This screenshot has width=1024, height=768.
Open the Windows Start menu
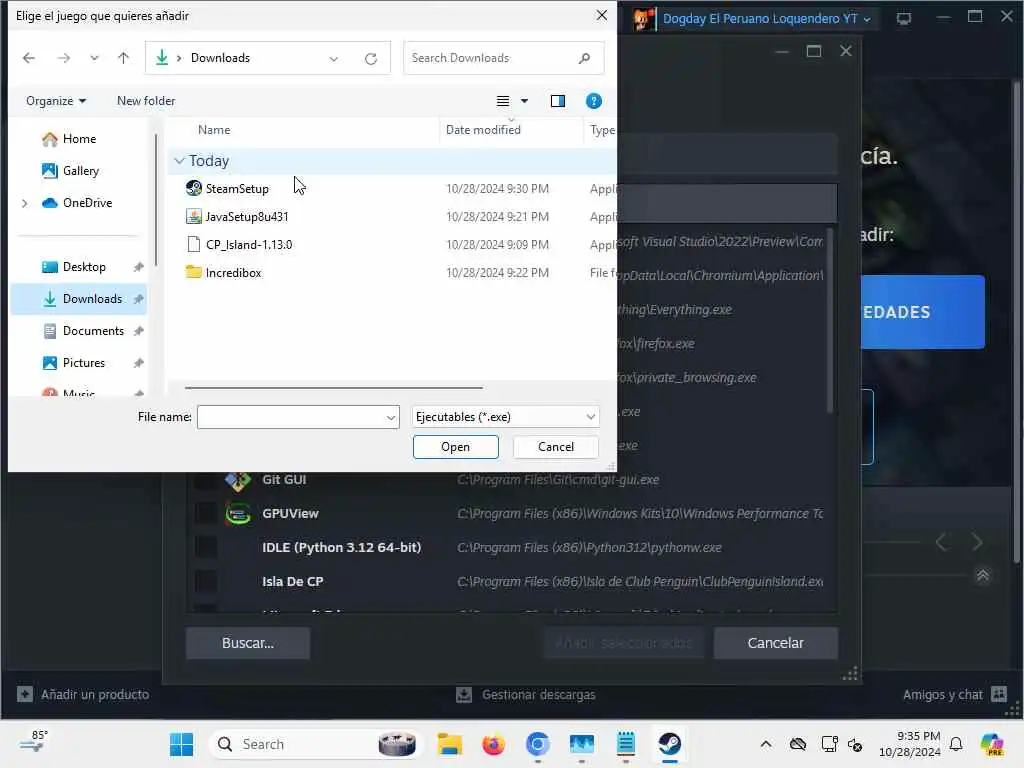(181, 744)
